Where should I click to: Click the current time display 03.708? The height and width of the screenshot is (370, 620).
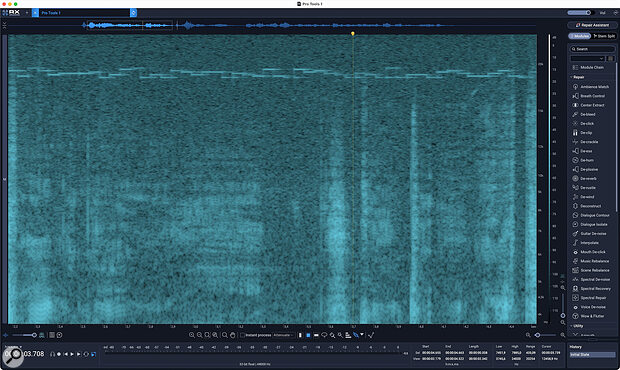point(34,354)
